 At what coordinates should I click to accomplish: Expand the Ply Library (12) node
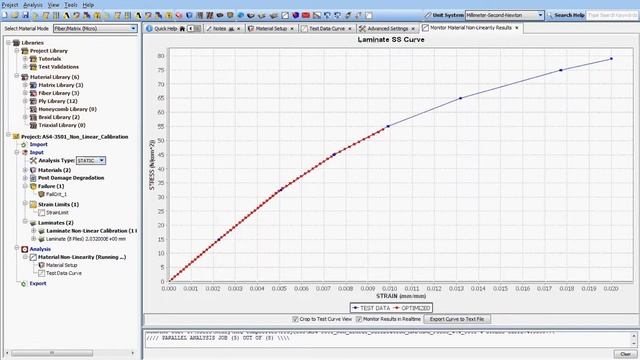[25, 101]
